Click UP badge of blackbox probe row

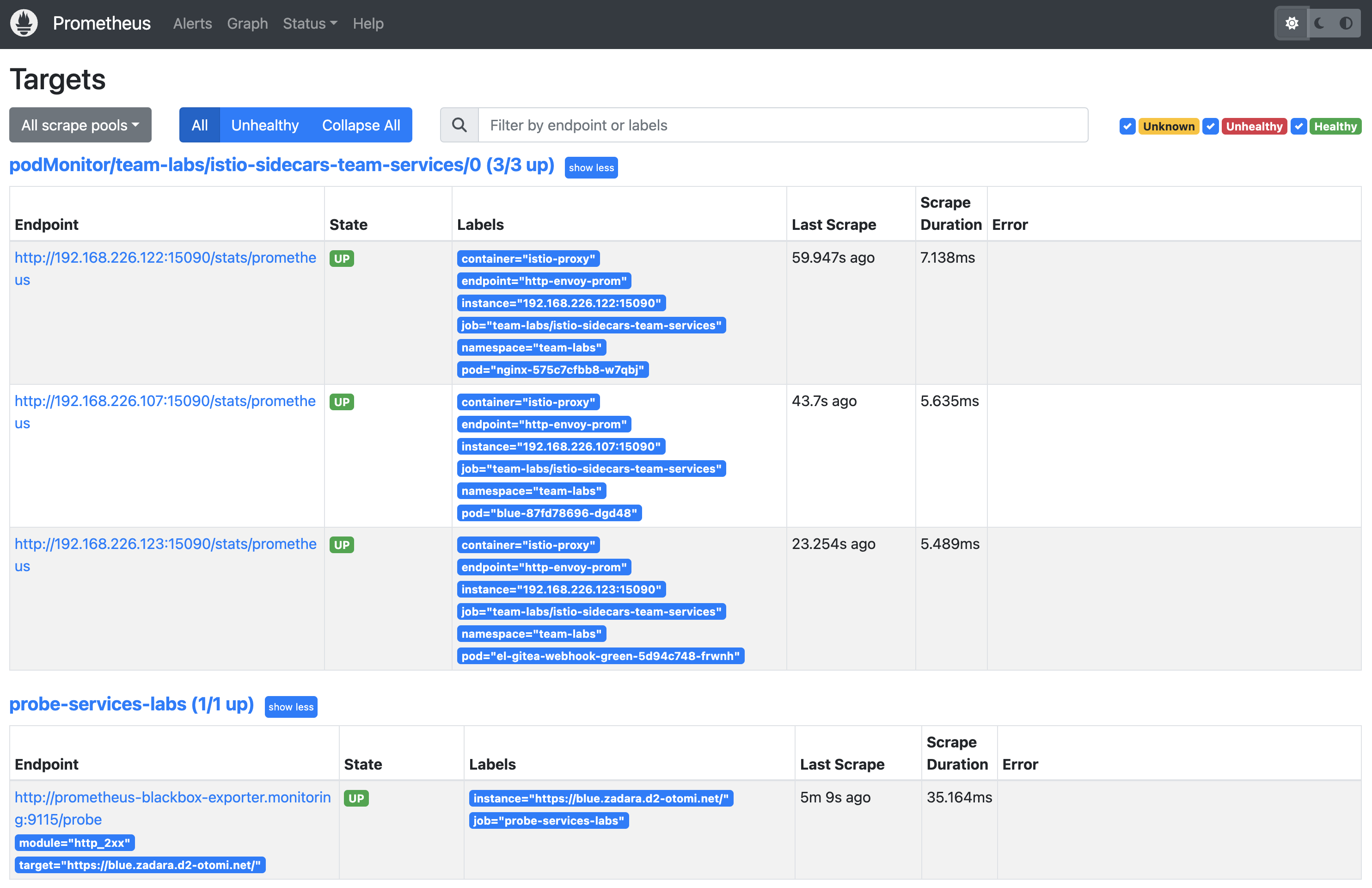point(355,799)
